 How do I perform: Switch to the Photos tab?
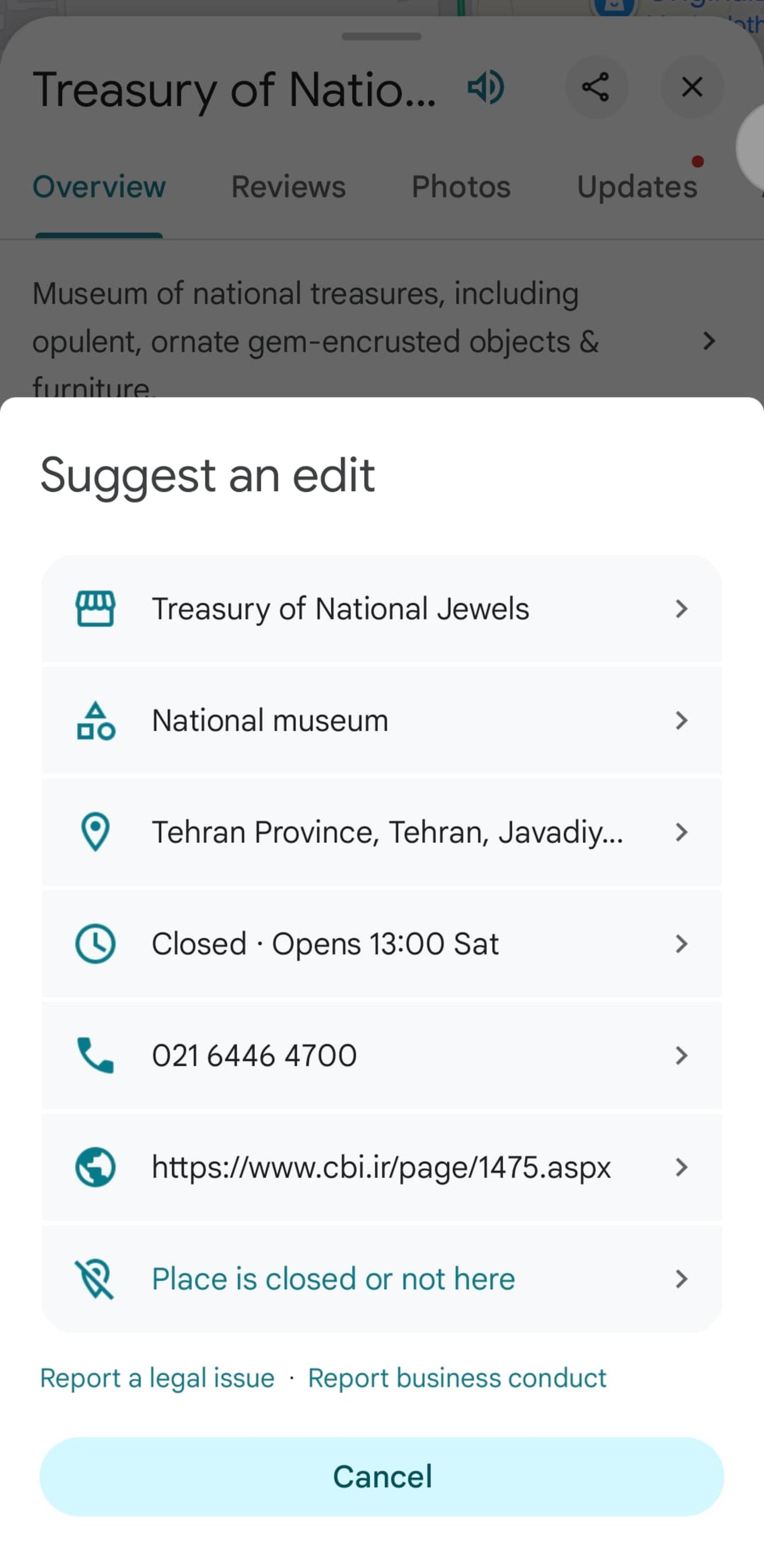tap(461, 186)
